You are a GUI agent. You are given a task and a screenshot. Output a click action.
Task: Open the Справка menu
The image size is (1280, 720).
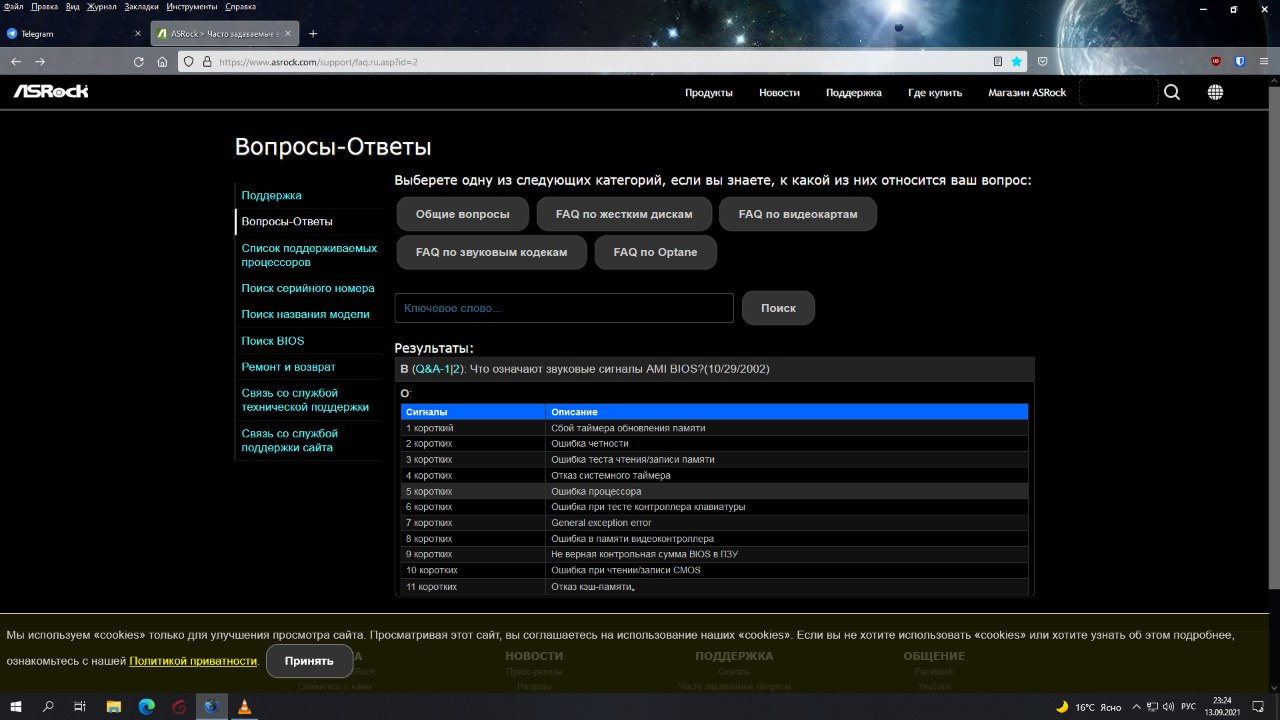point(241,6)
